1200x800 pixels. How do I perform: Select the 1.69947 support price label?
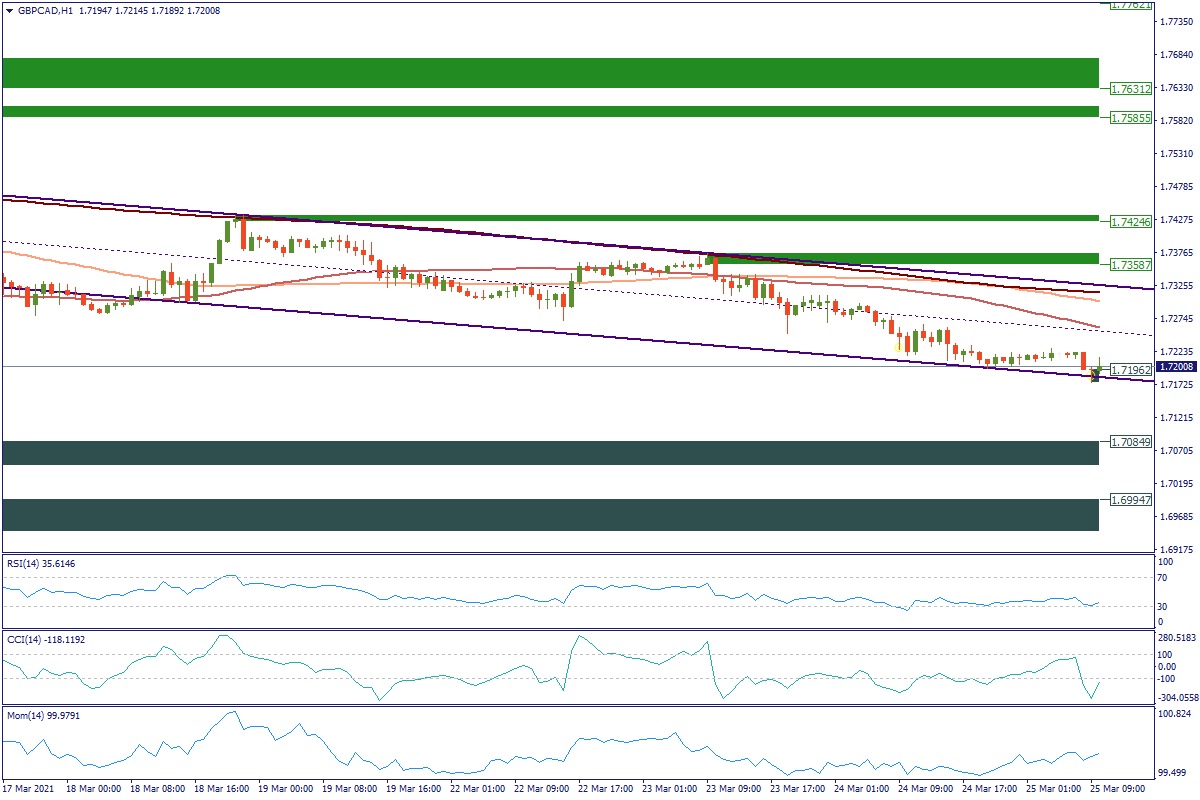point(1132,498)
